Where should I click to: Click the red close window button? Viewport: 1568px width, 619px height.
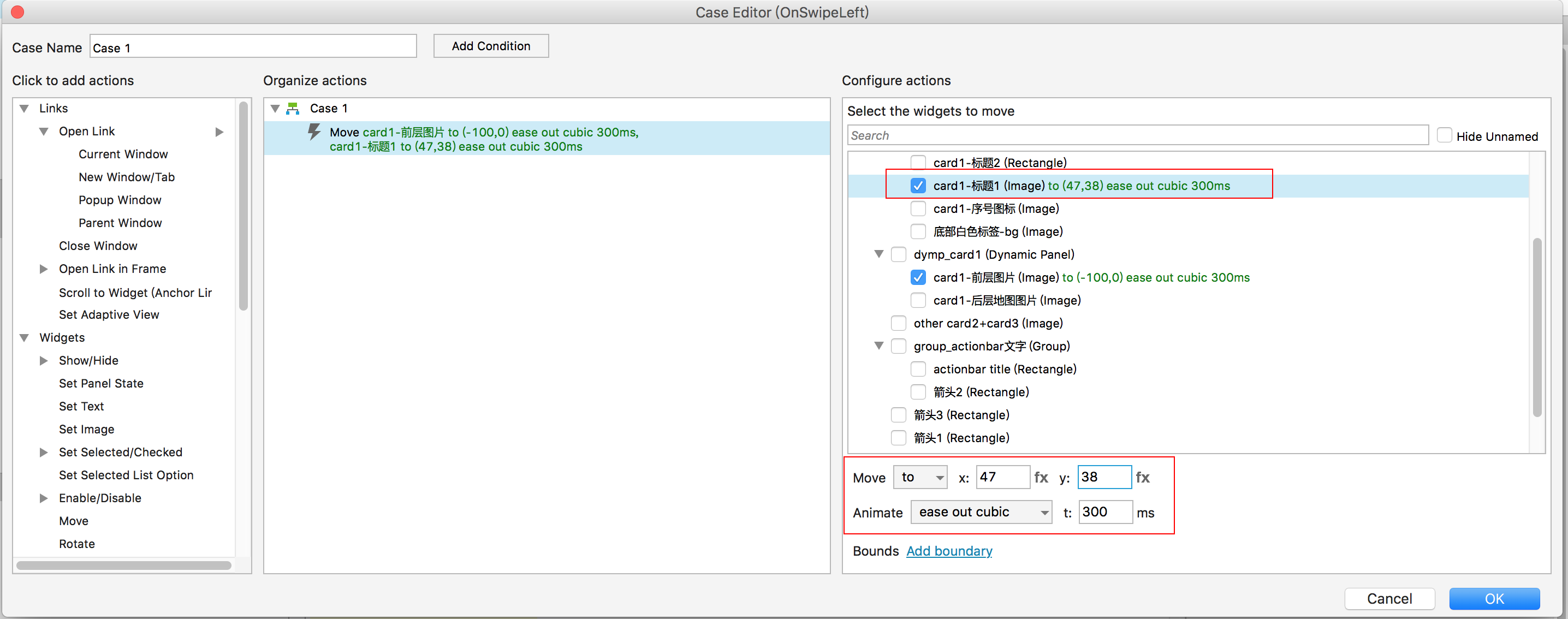[17, 11]
